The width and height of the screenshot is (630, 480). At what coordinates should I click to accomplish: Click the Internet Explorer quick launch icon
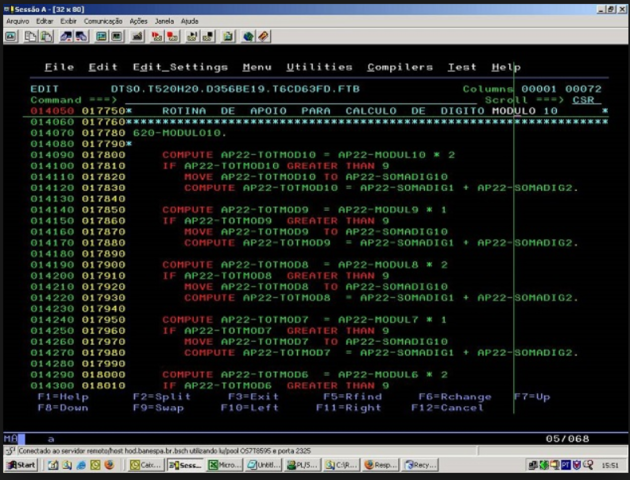[x=81, y=465]
